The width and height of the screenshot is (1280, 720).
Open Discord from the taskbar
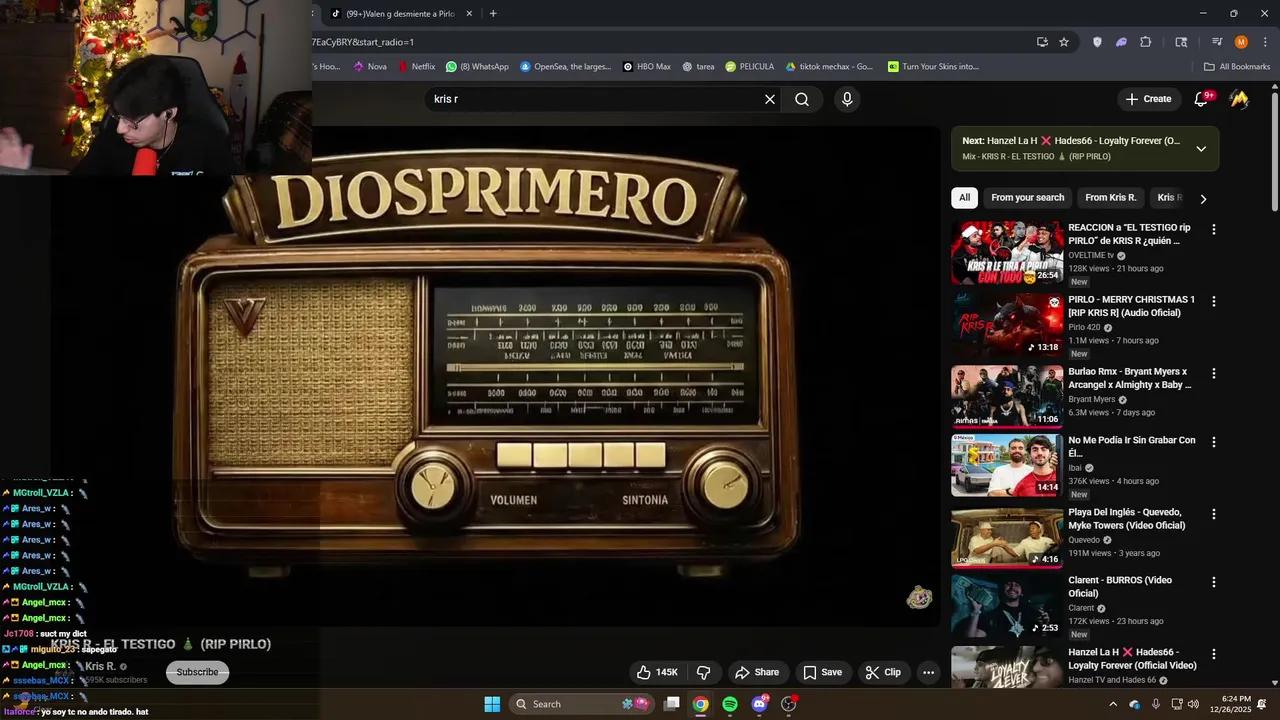(x=760, y=704)
